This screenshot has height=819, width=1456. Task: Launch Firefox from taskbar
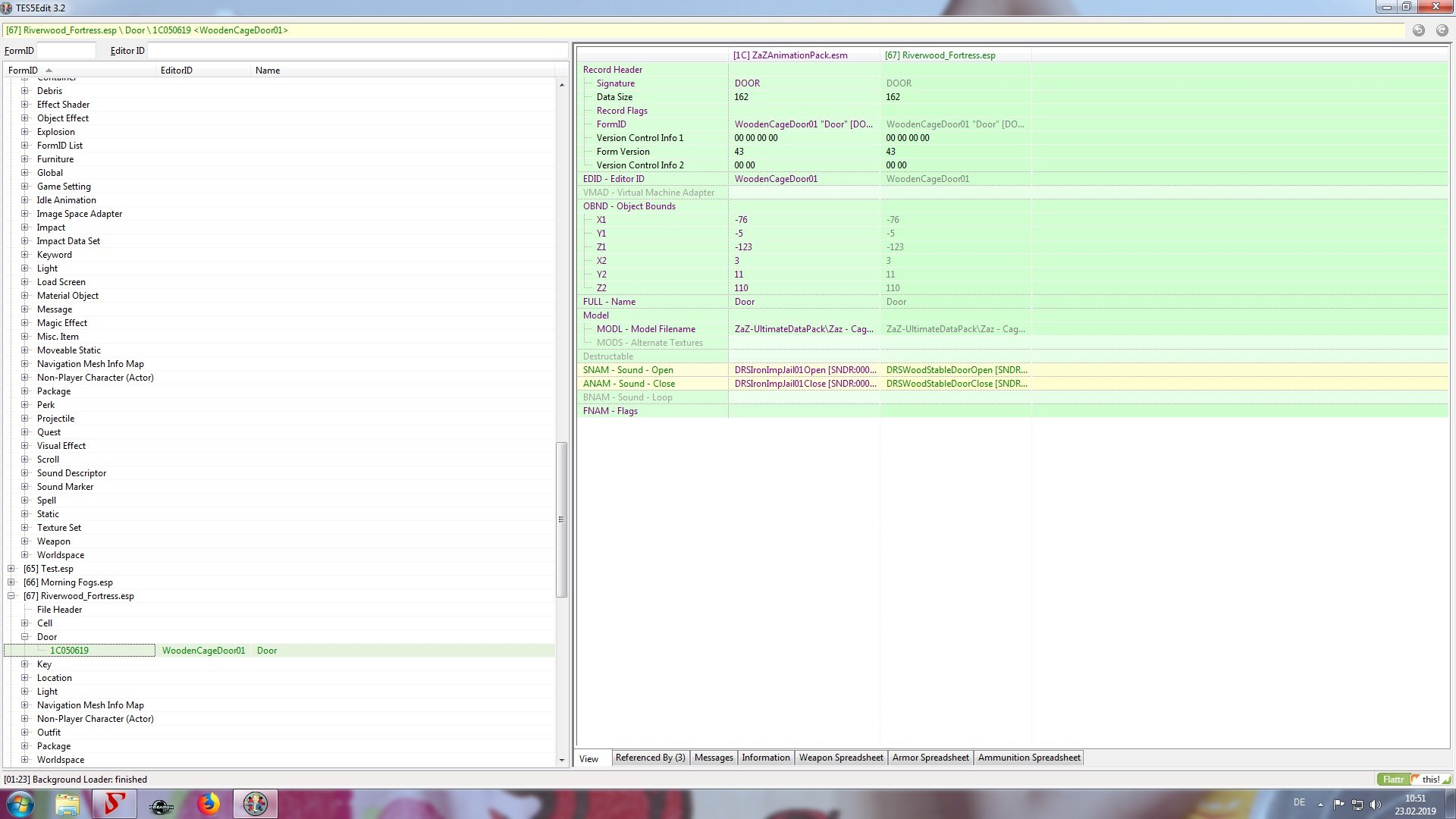[209, 804]
